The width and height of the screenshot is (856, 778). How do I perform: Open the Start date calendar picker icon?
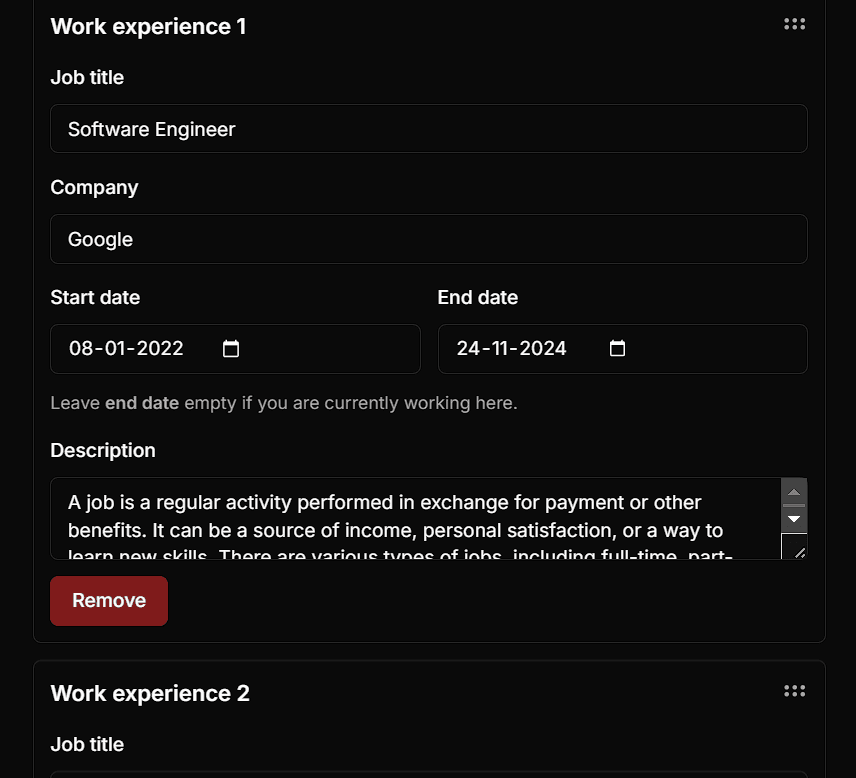tap(231, 349)
